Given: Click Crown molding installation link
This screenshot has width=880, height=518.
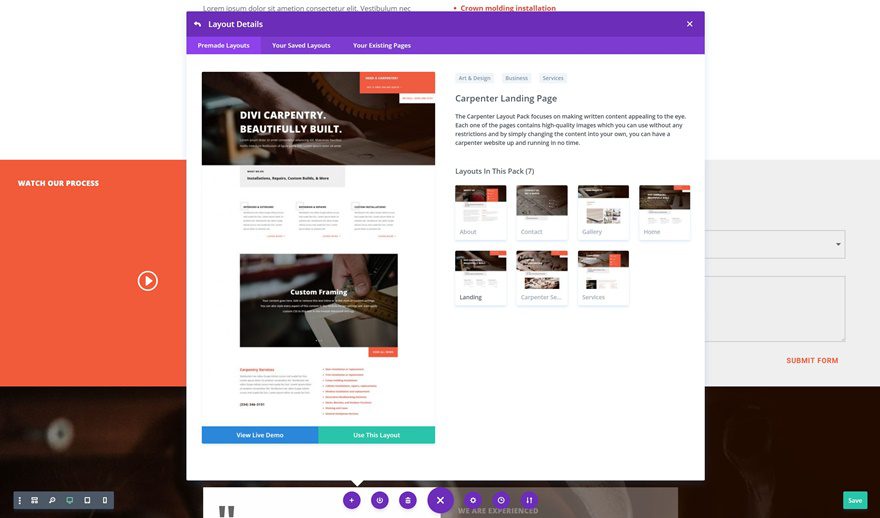Looking at the screenshot, I should (x=508, y=8).
